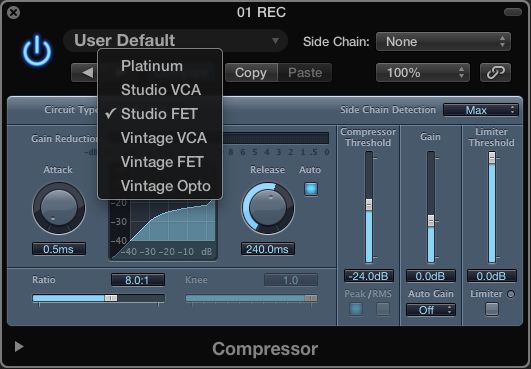Viewport: 531px width, 369px height.
Task: Click the link chain icon button
Action: pyautogui.click(x=495, y=72)
